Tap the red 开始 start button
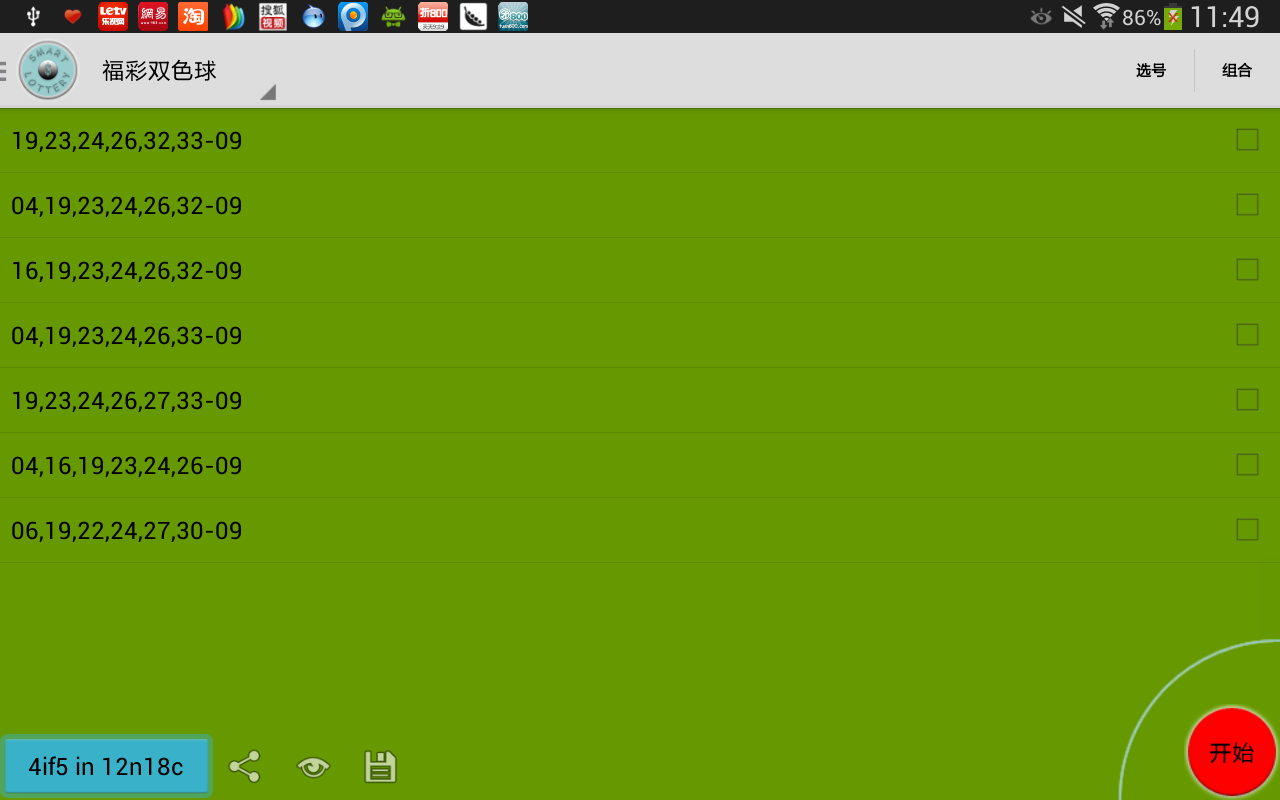The width and height of the screenshot is (1280, 800). (x=1231, y=752)
